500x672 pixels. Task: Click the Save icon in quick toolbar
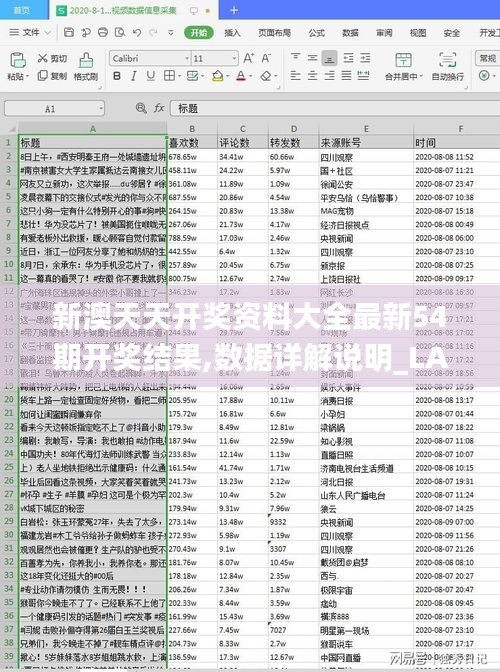click(69, 33)
